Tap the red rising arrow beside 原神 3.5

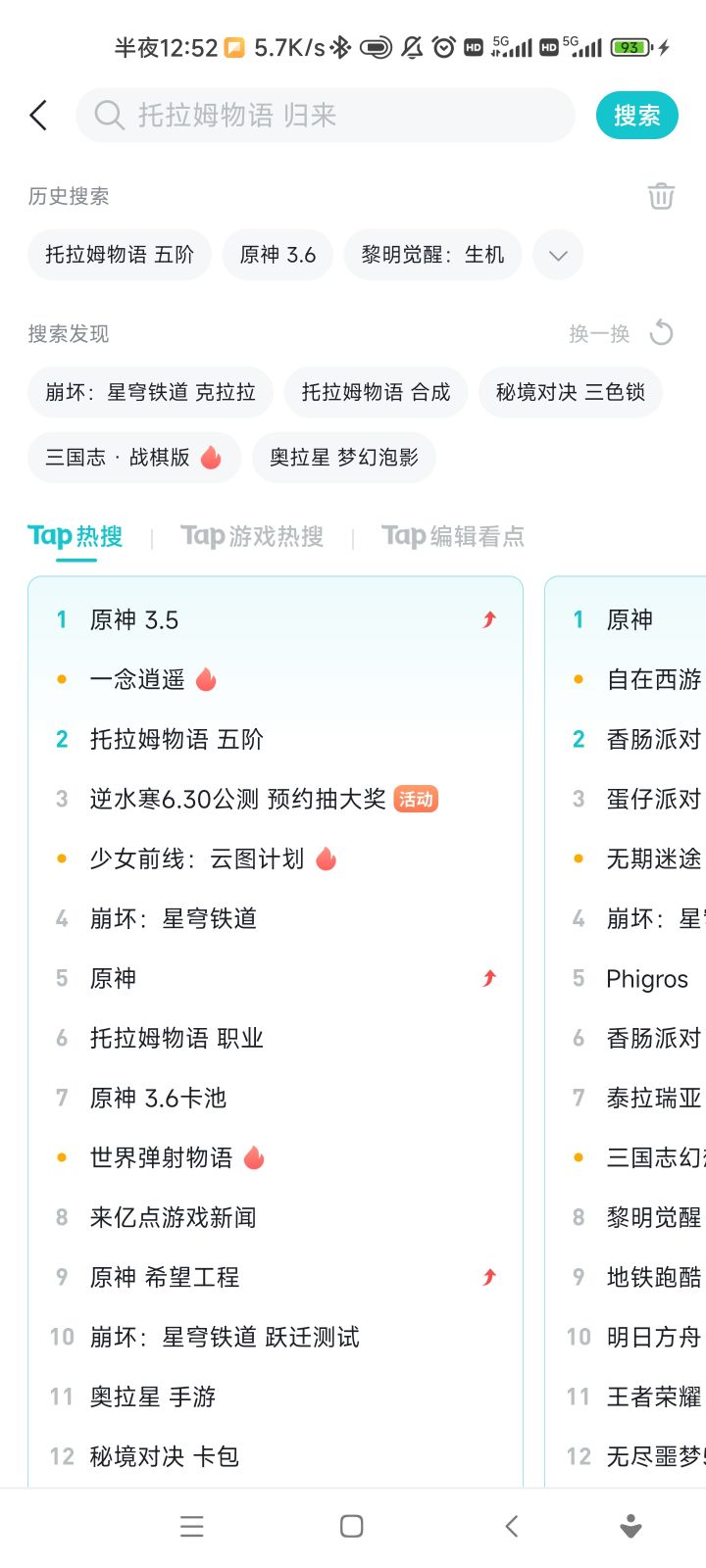pyautogui.click(x=489, y=619)
